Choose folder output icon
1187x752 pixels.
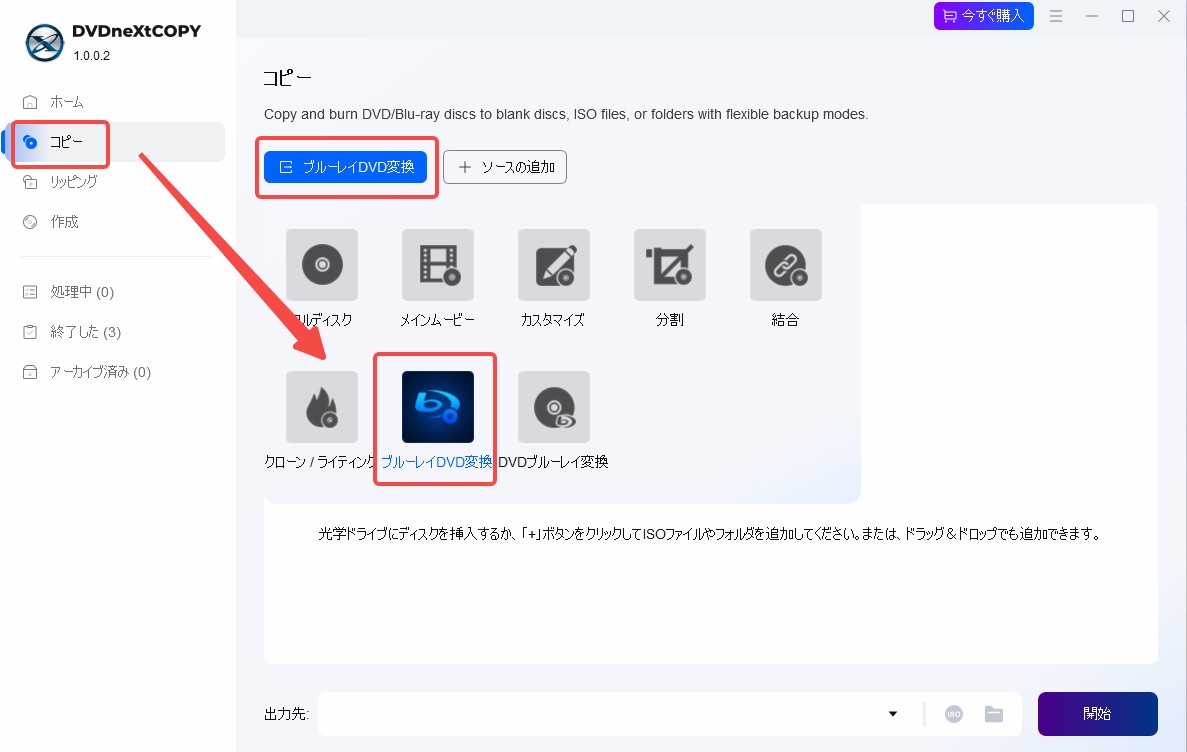tap(994, 713)
